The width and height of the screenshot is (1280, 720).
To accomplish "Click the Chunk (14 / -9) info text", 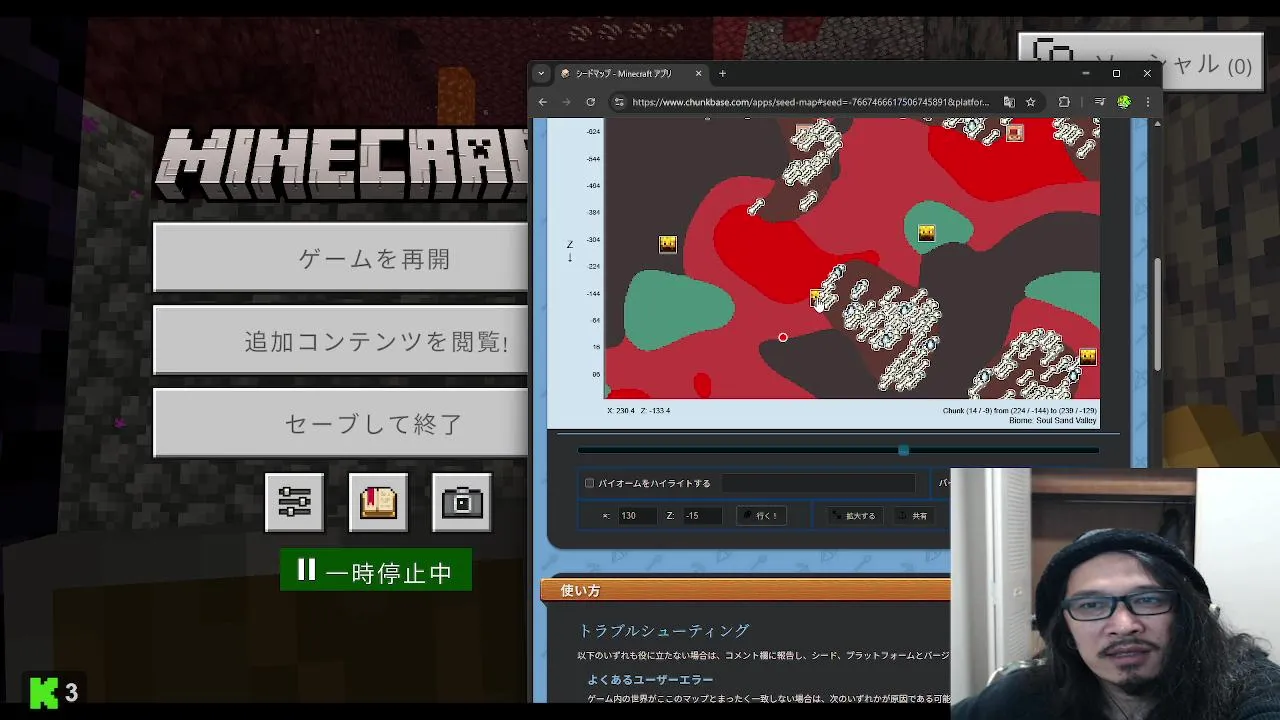I will click(1019, 411).
